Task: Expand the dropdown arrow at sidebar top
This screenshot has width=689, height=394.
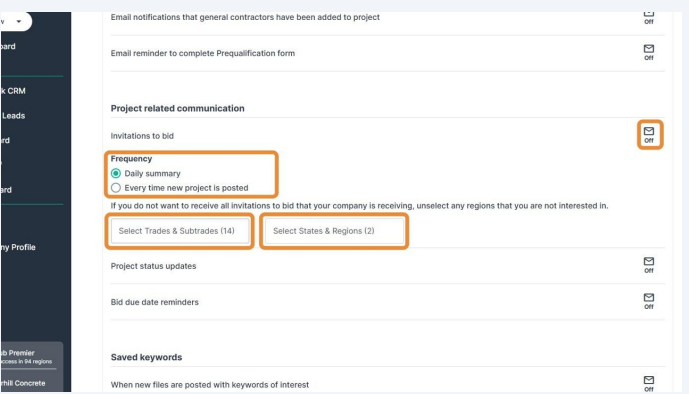Action: 18,21
